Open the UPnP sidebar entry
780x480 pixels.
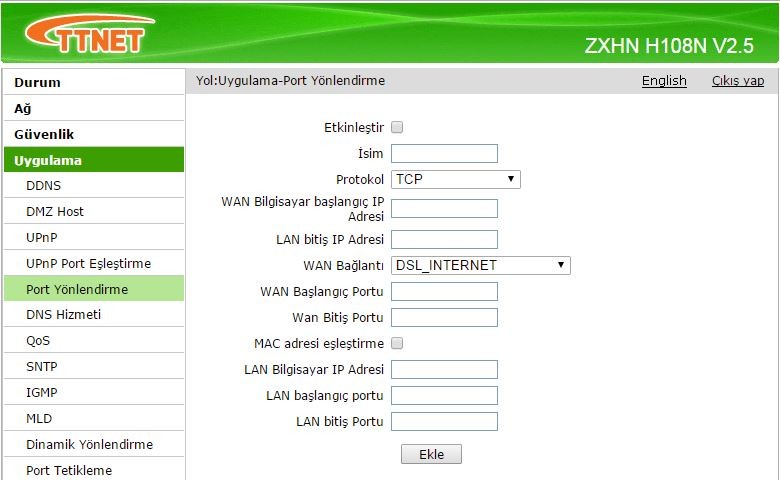94,237
